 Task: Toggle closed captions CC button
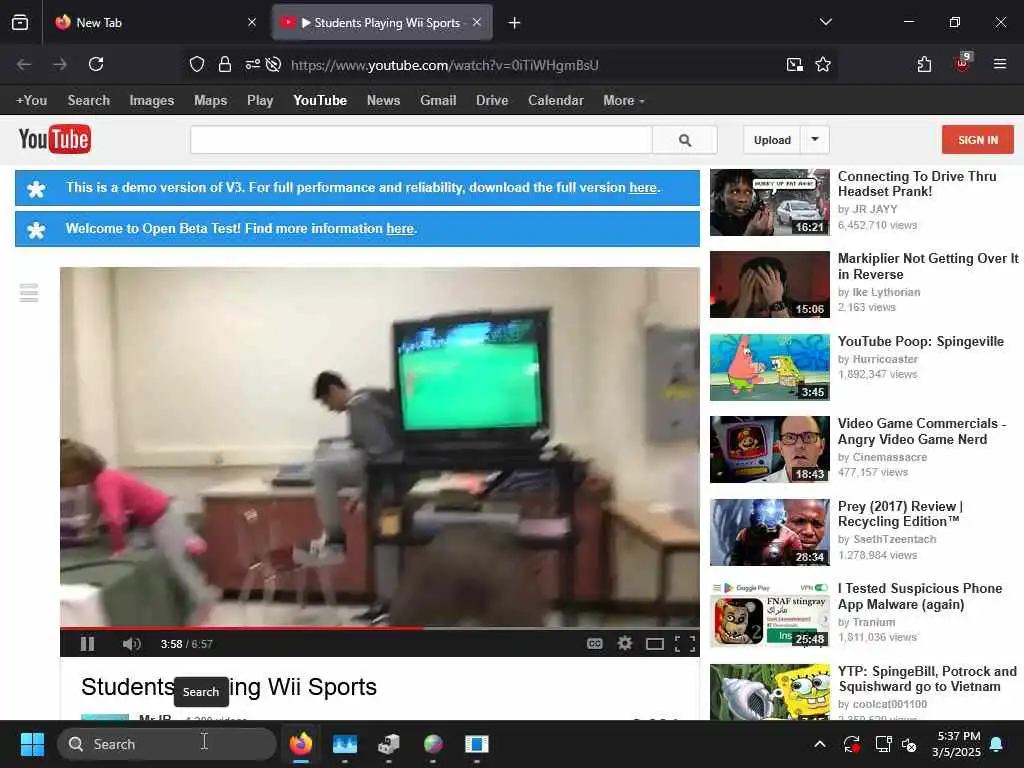point(594,644)
